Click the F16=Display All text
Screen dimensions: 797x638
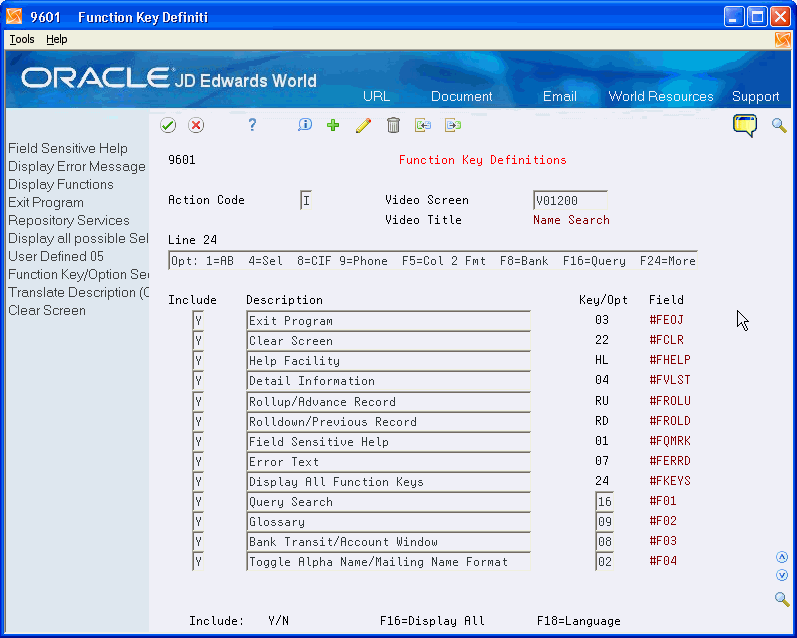[432, 621]
